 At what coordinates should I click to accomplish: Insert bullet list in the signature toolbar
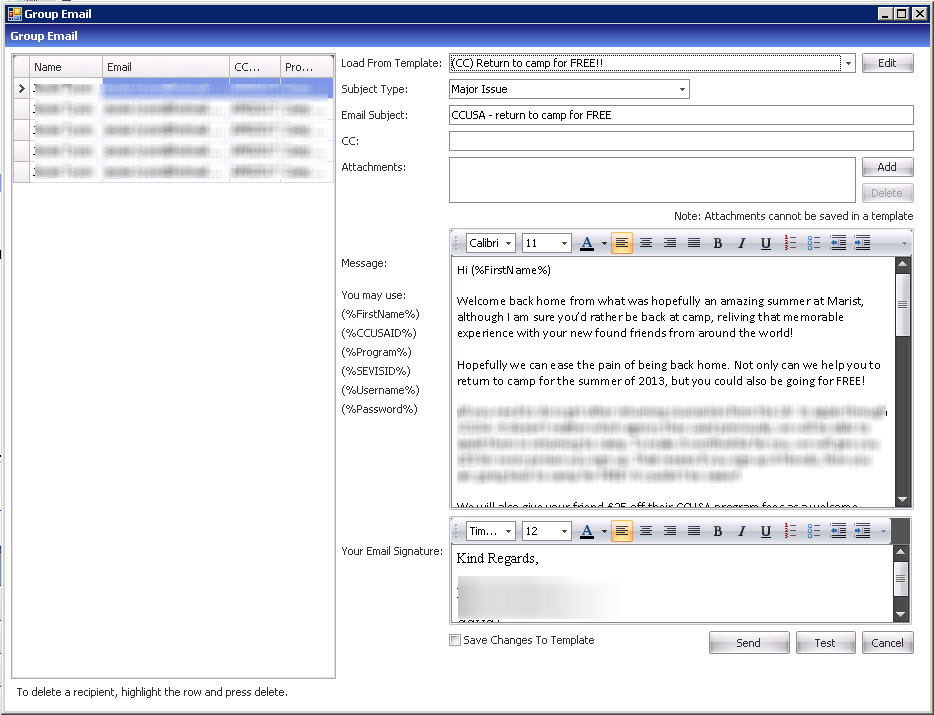point(814,531)
